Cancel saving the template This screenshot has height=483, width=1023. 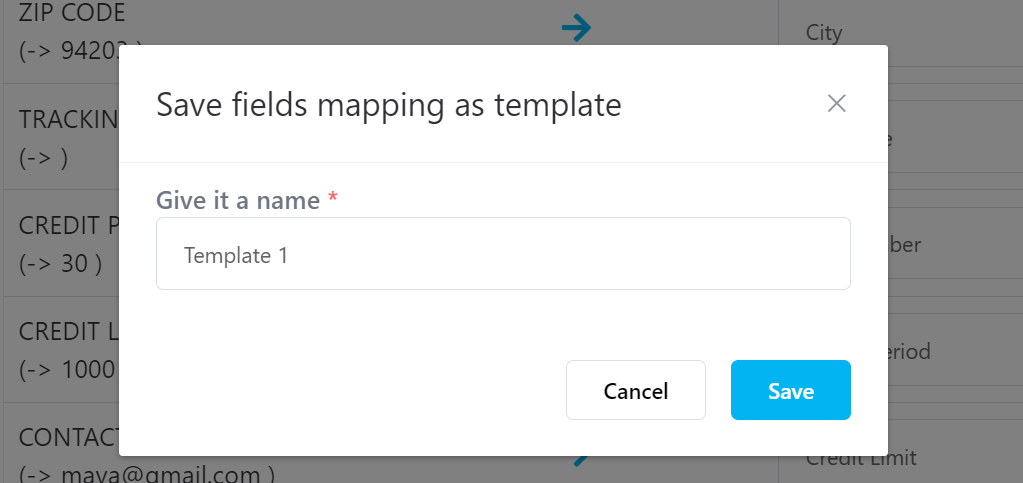(635, 390)
